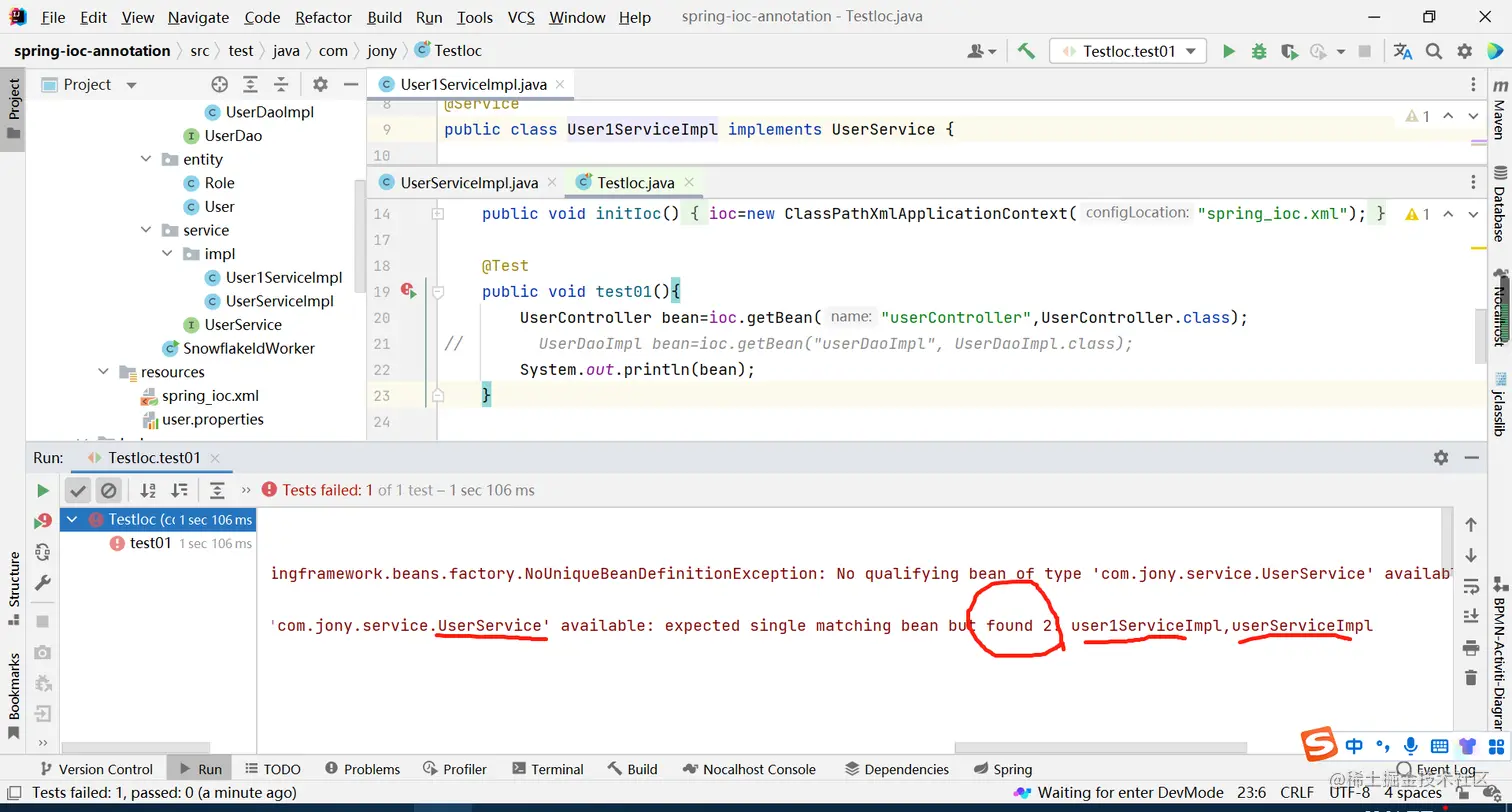Collapse the entity folder in project tree
This screenshot has width=1512, height=812.
(x=147, y=159)
